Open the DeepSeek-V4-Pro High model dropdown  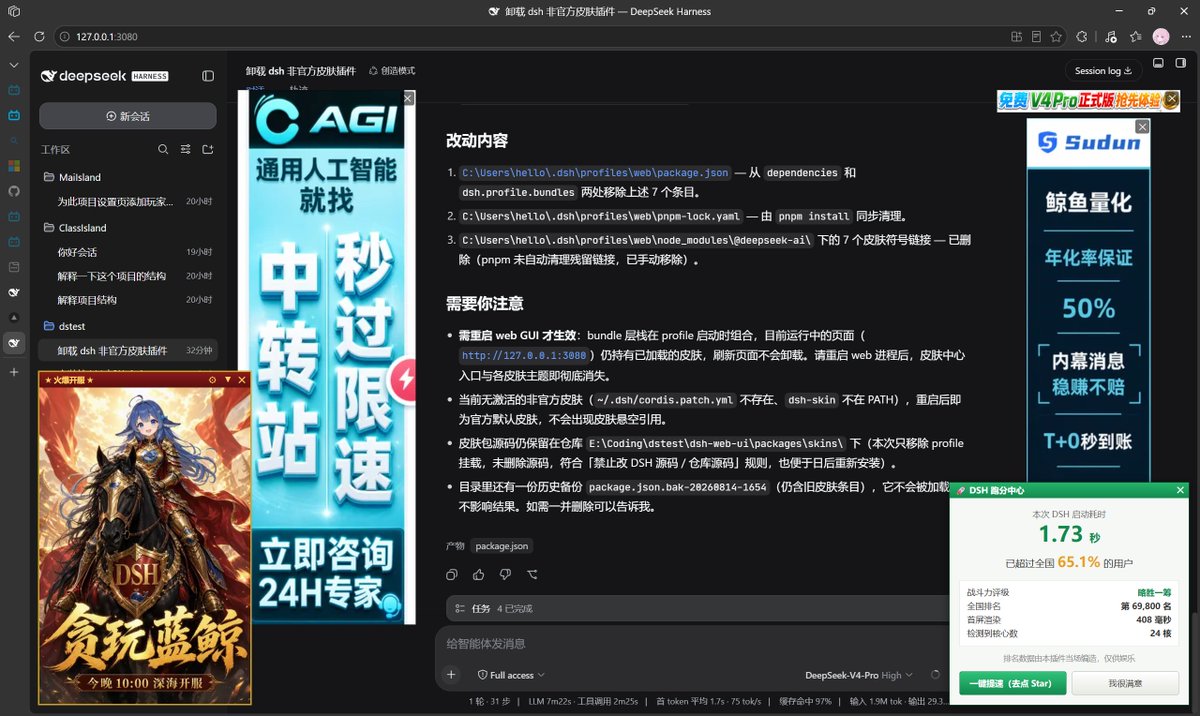tap(859, 675)
